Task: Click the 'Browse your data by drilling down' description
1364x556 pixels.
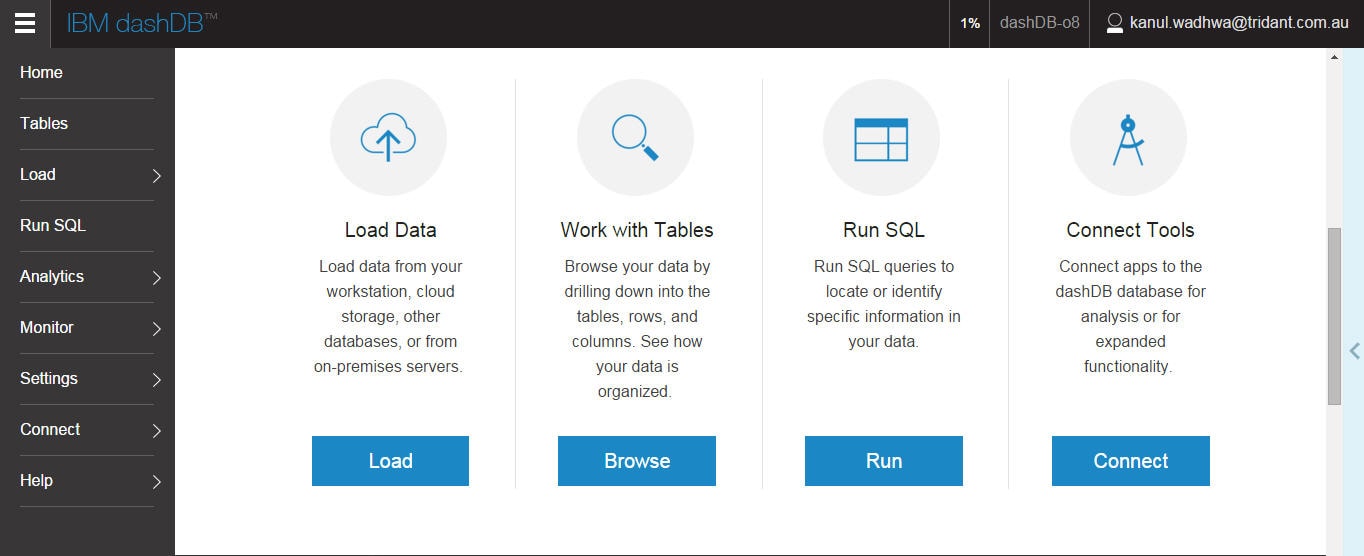Action: 637,329
